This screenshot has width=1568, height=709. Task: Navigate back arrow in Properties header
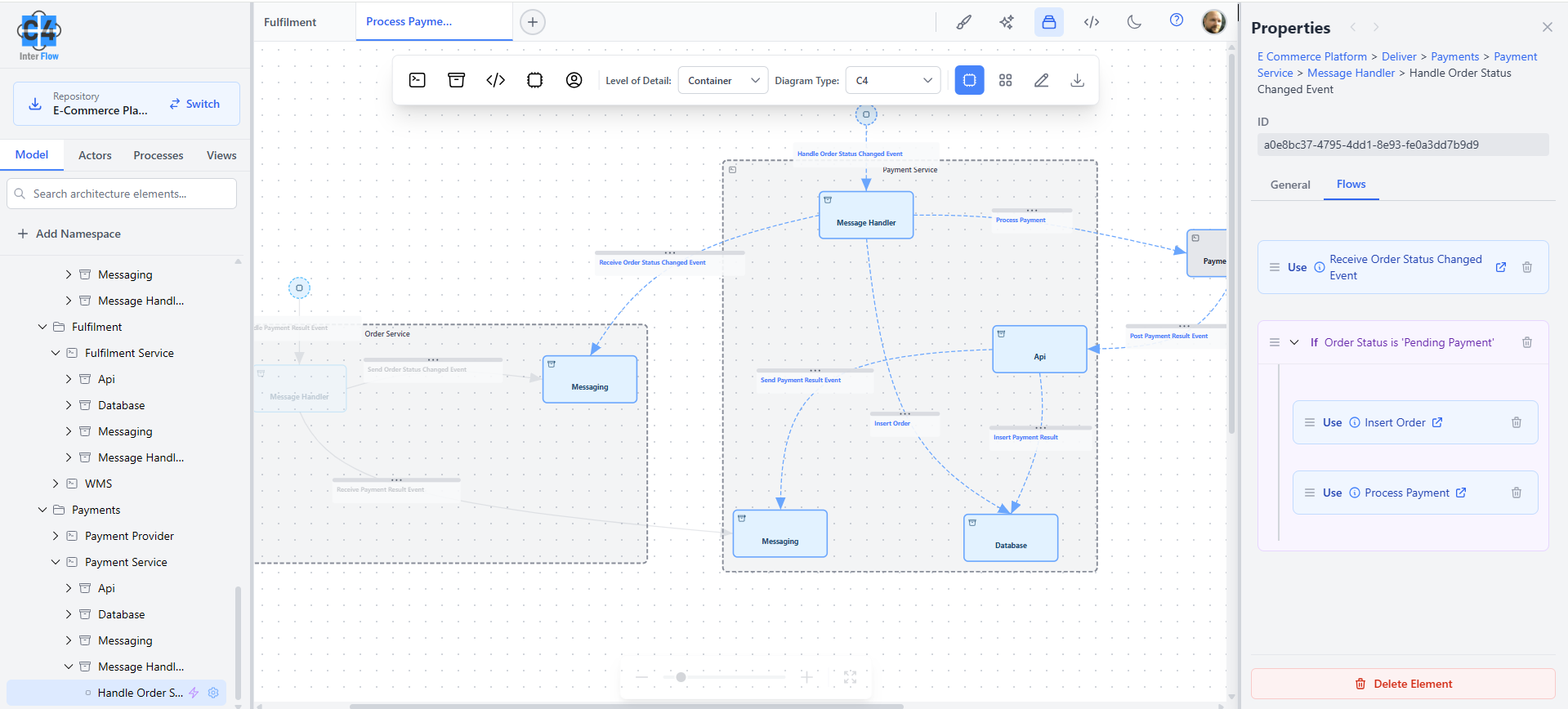coord(1353,27)
